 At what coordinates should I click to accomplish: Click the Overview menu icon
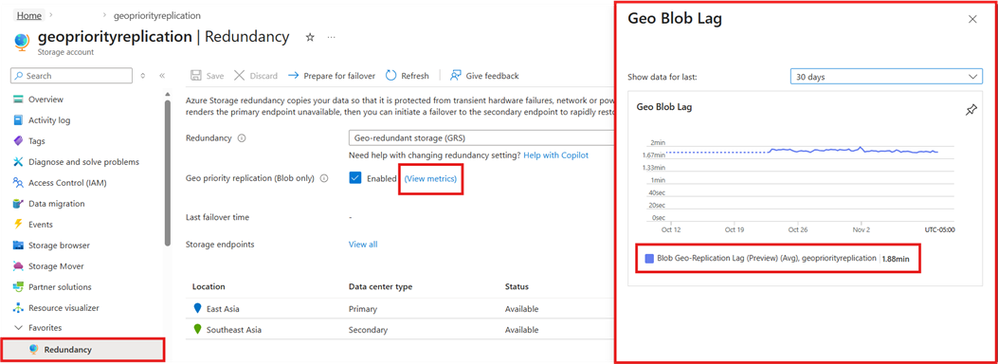click(x=18, y=99)
